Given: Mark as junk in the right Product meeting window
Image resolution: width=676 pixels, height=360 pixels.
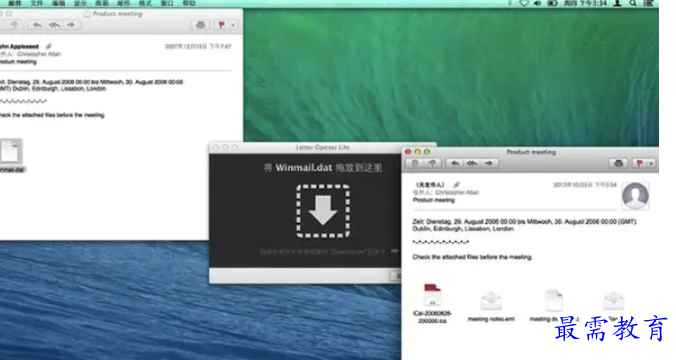Looking at the screenshot, I should pos(432,163).
